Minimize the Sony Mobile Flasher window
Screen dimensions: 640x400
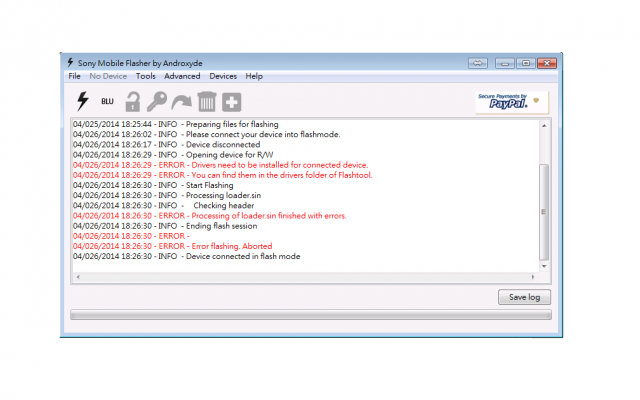(x=505, y=63)
